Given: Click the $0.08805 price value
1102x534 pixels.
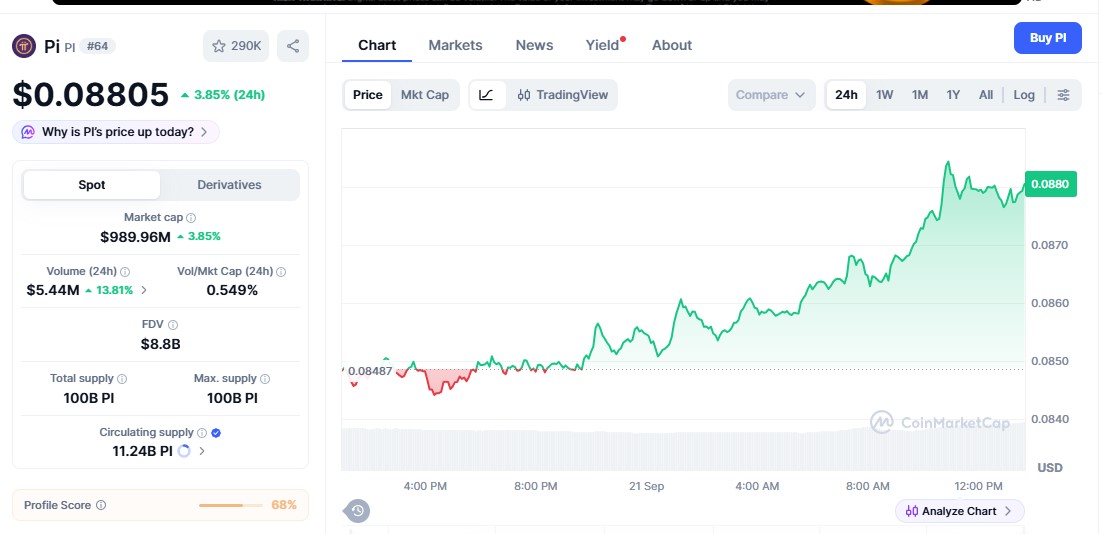Looking at the screenshot, I should click(x=91, y=95).
